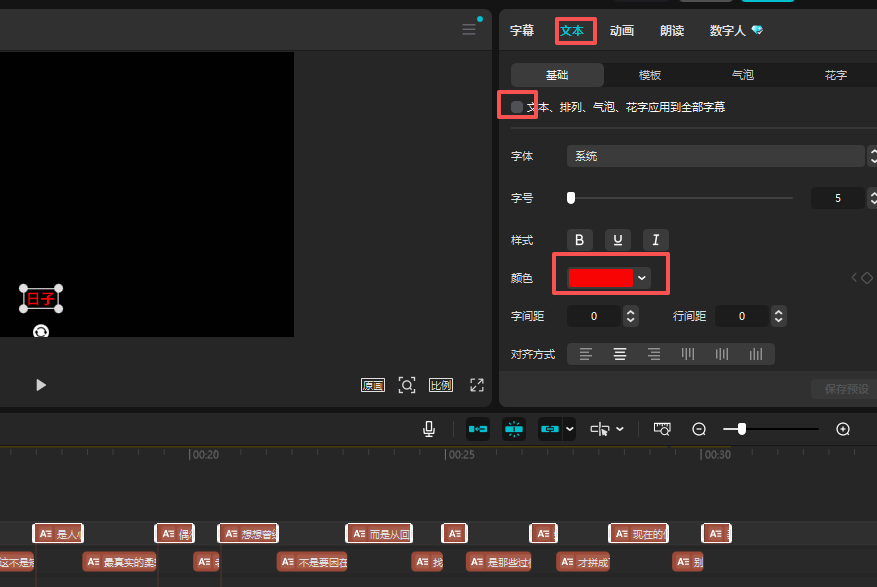Screen dimensions: 877x587
Task: Center-align the text horizontally
Action: coord(620,354)
